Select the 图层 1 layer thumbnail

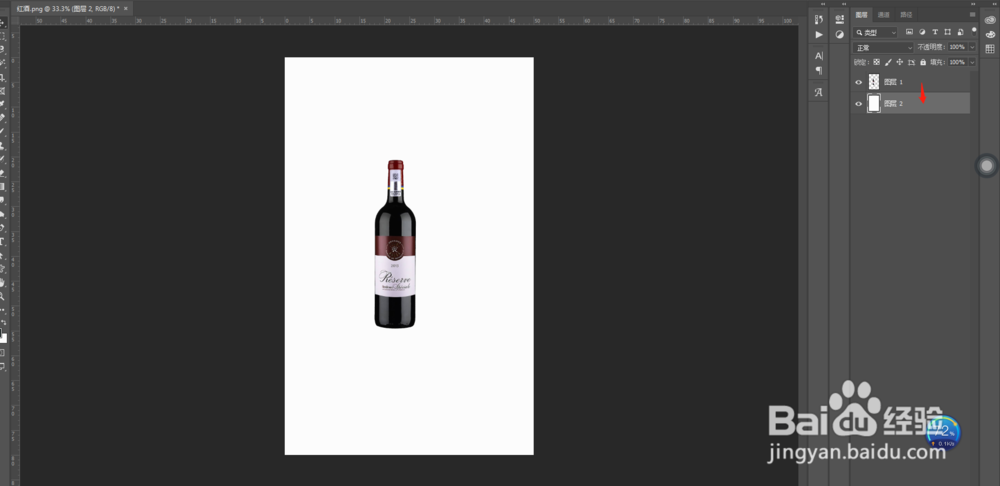tap(874, 82)
